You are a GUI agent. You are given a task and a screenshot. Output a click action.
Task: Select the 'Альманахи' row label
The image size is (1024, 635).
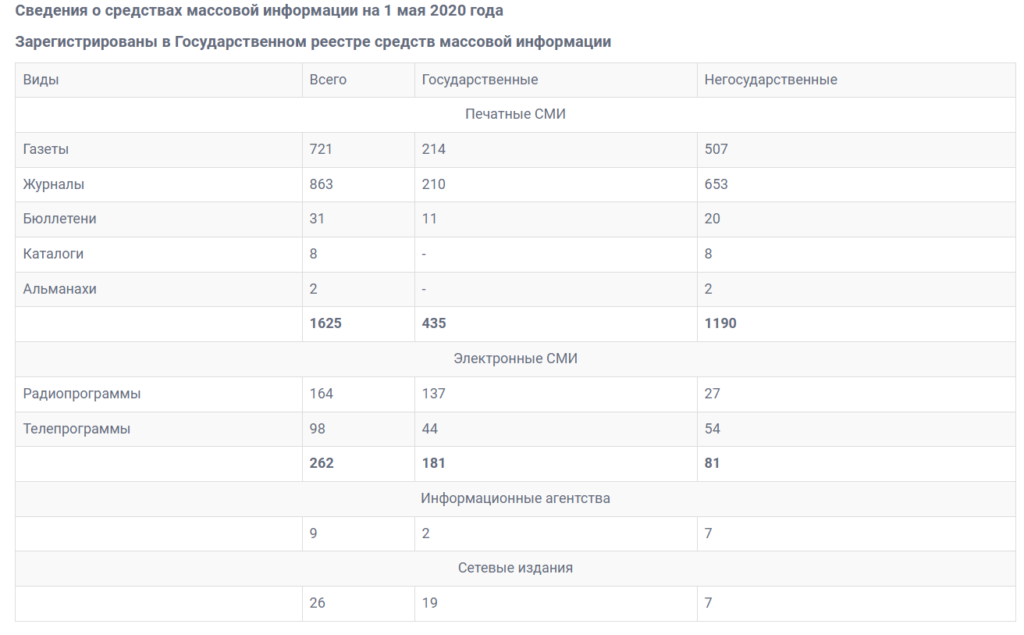tap(60, 289)
